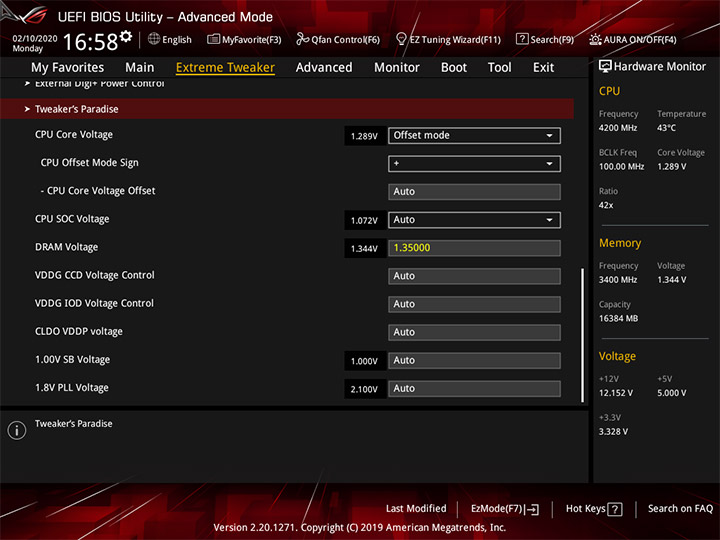This screenshot has width=720, height=540.
Task: Click the settings list scrollbar
Action: tap(583, 335)
